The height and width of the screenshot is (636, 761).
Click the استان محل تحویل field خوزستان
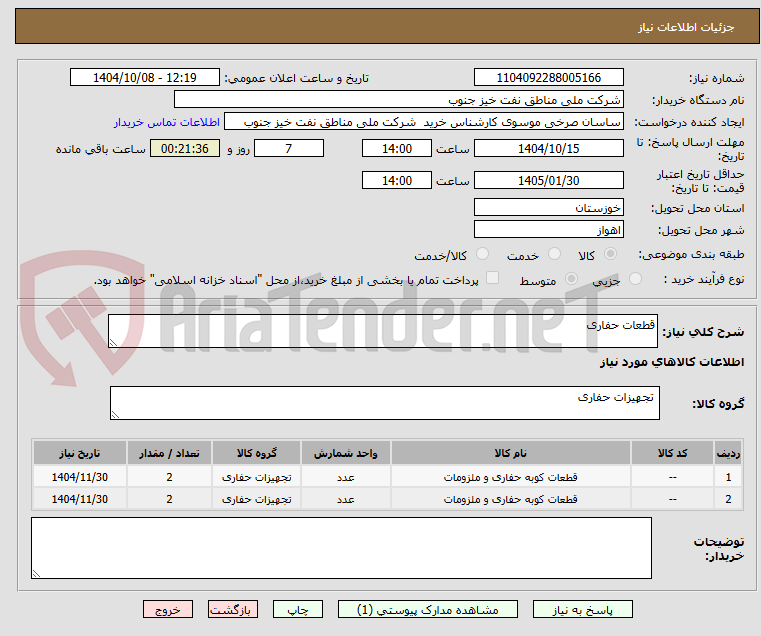(548, 208)
